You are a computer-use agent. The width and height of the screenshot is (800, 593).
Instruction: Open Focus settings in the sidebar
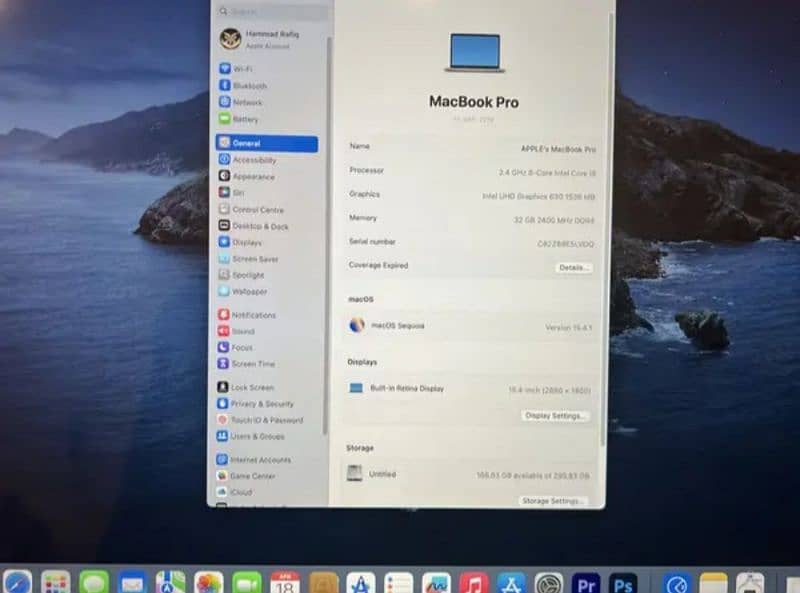(235, 348)
